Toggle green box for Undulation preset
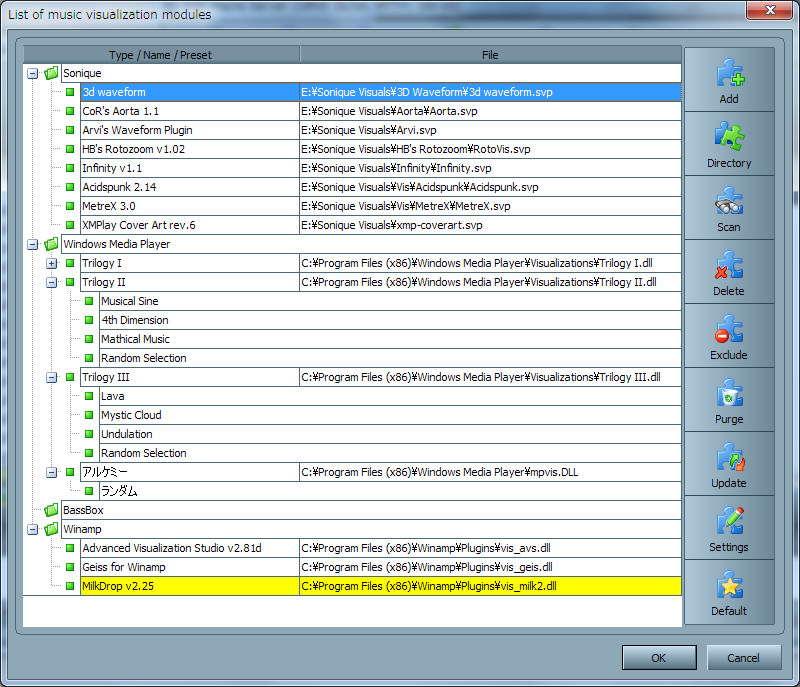The width and height of the screenshot is (800, 687). click(89, 434)
